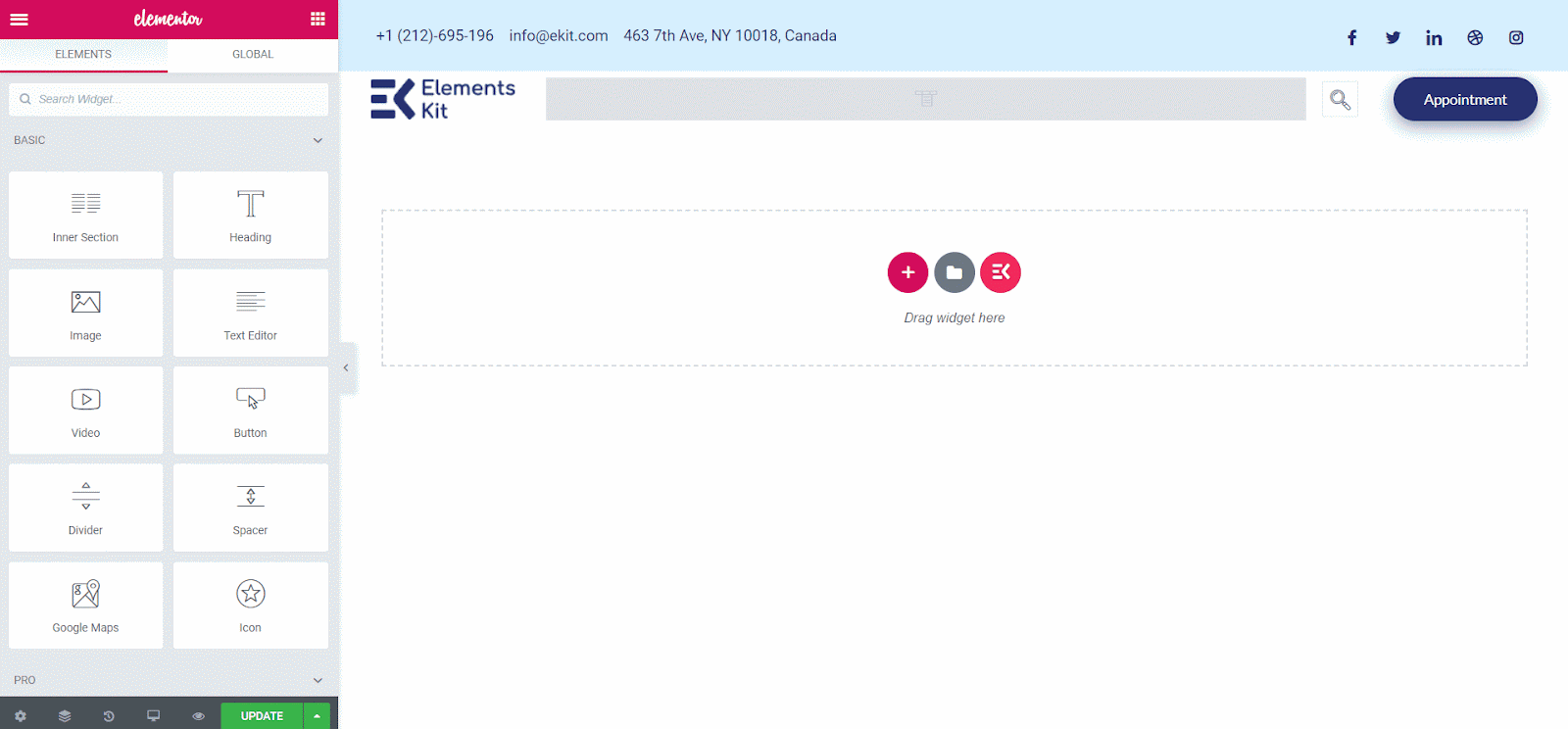Click the green UPDATE button
This screenshot has width=1568, height=729.
click(262, 716)
